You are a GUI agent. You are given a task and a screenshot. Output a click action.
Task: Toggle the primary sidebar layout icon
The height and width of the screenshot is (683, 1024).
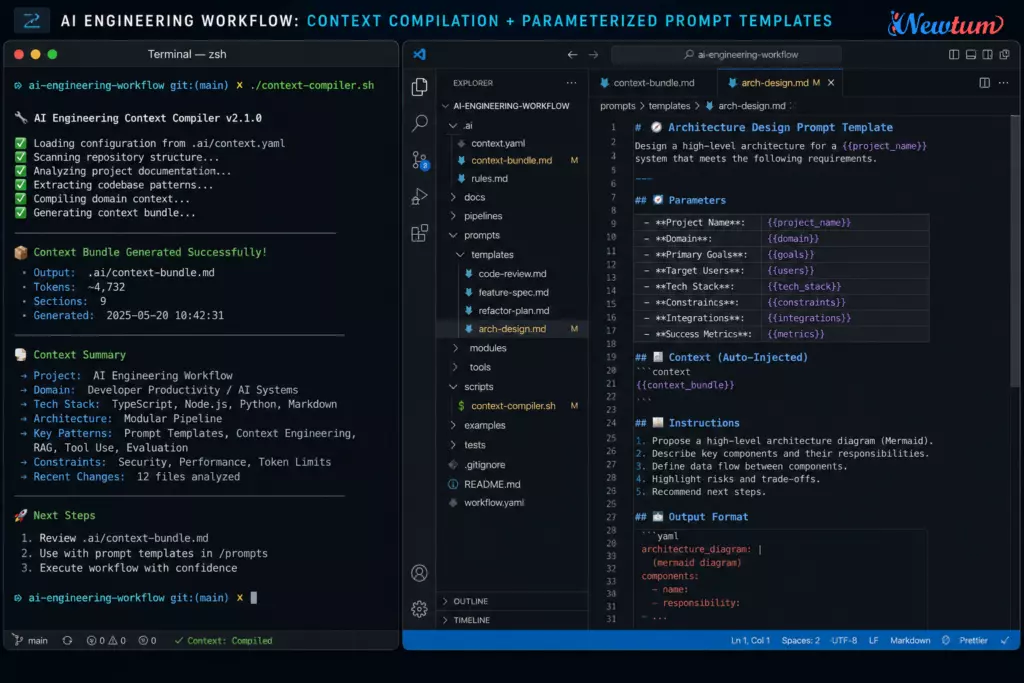point(954,55)
